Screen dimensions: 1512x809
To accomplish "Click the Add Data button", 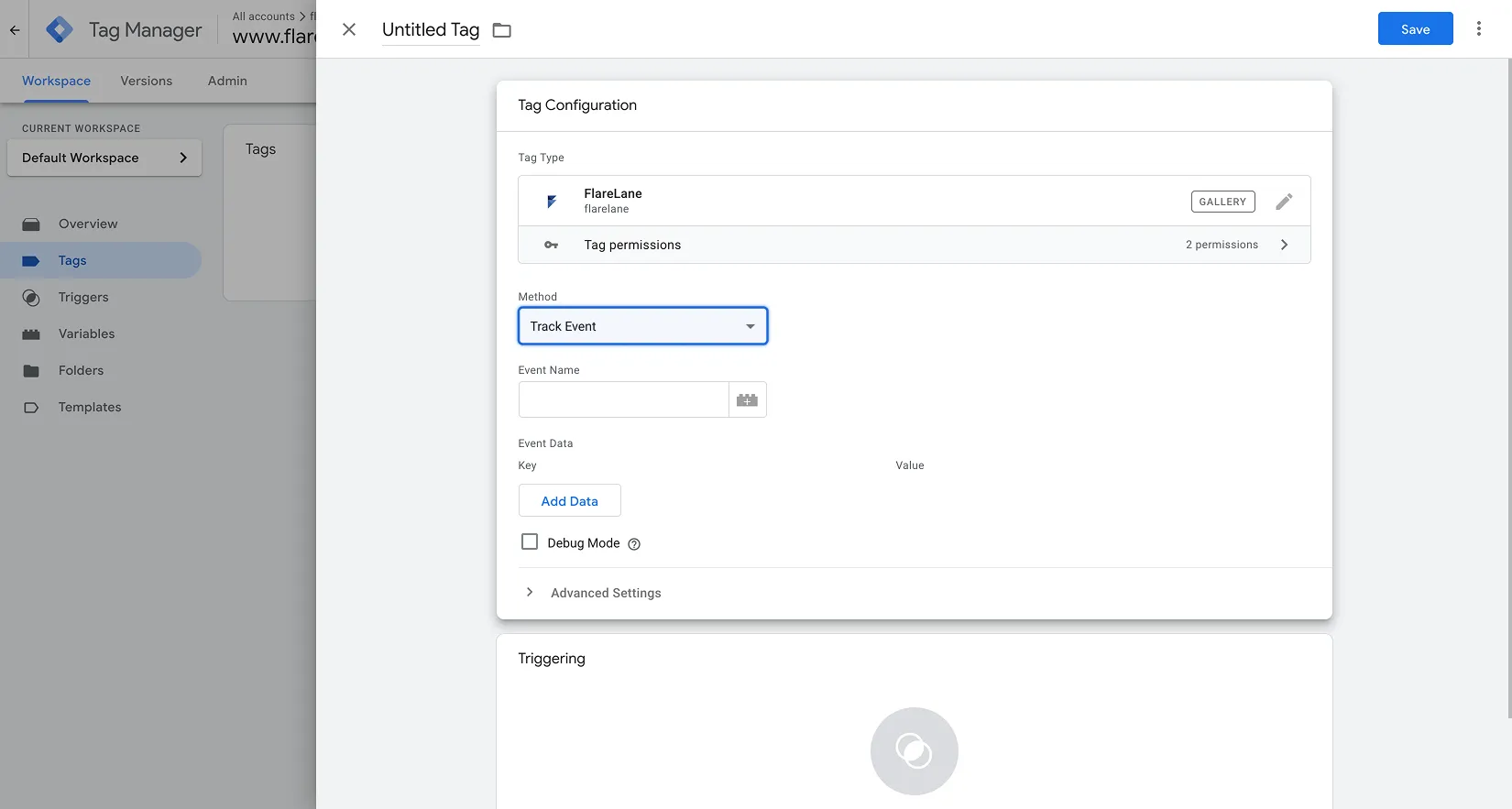I will pos(570,500).
